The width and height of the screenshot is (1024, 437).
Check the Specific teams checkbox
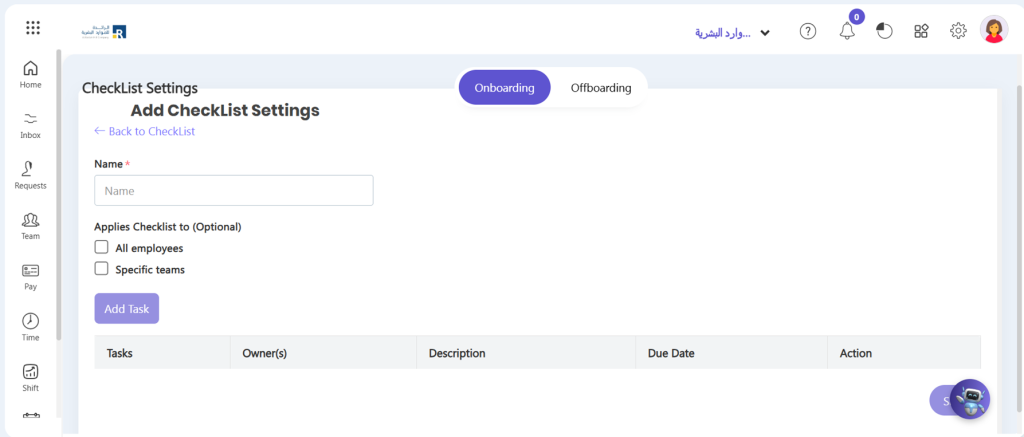tap(101, 268)
